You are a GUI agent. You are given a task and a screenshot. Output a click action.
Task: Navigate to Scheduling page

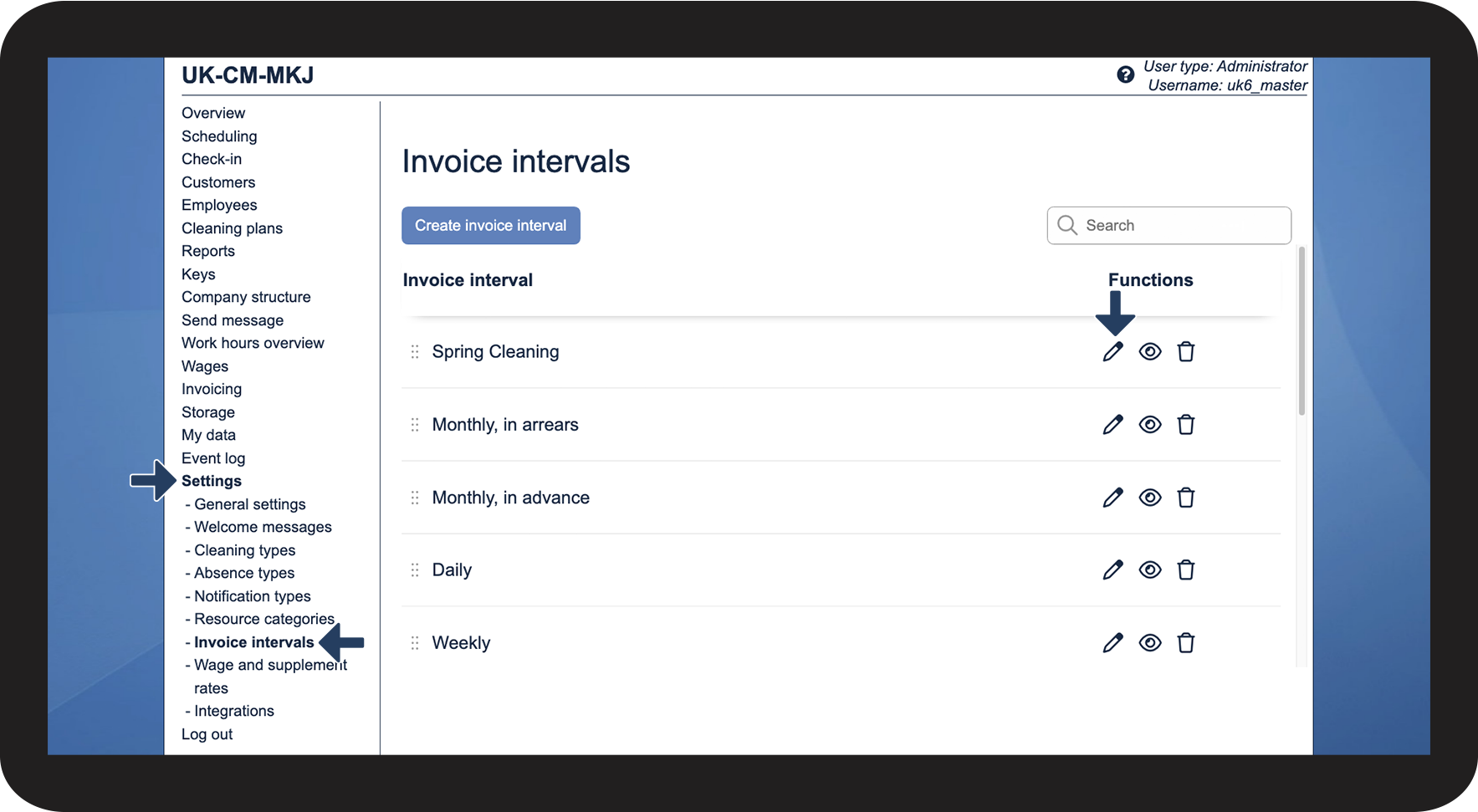[x=219, y=136]
